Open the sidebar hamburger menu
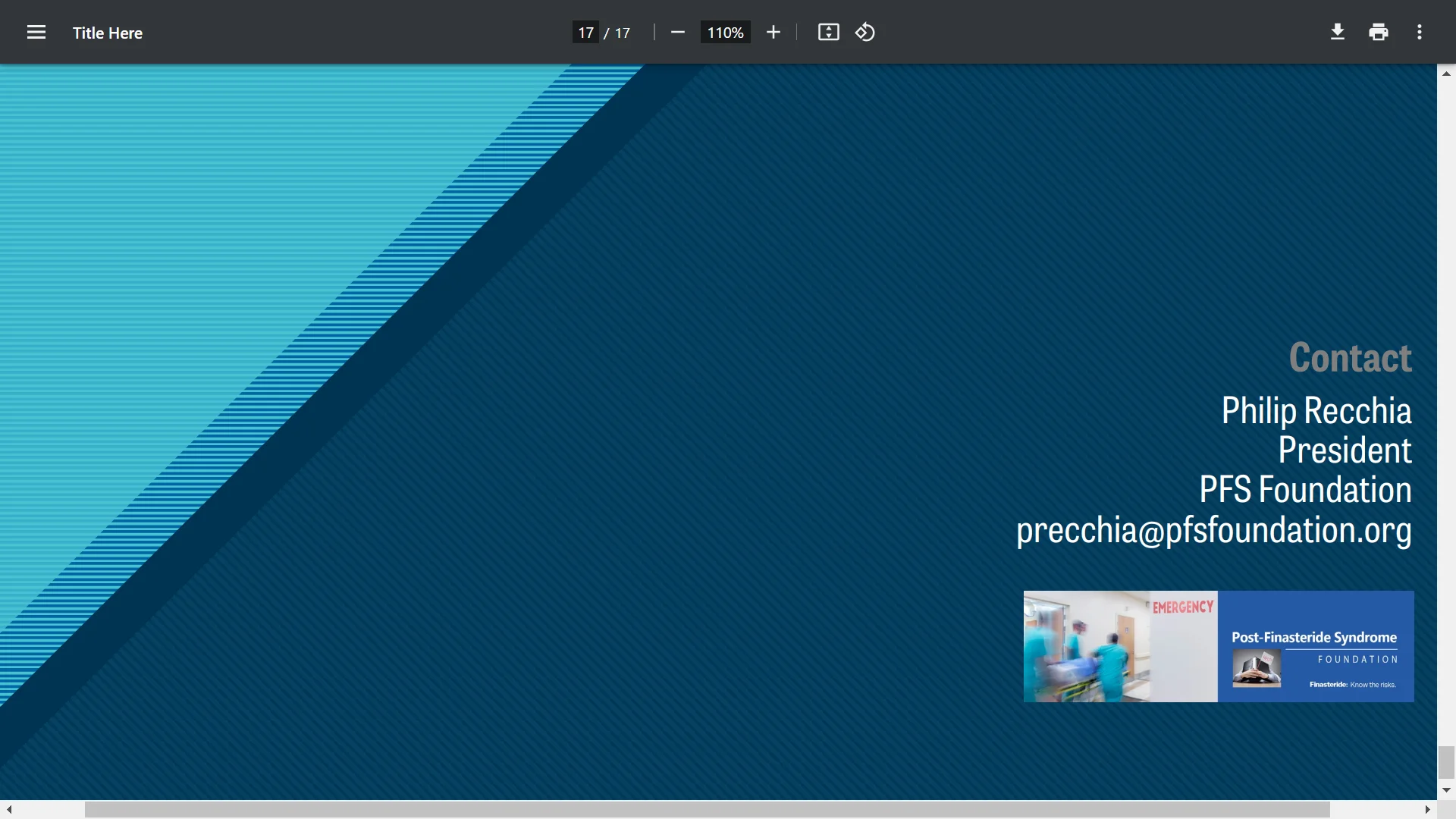 [x=36, y=33]
